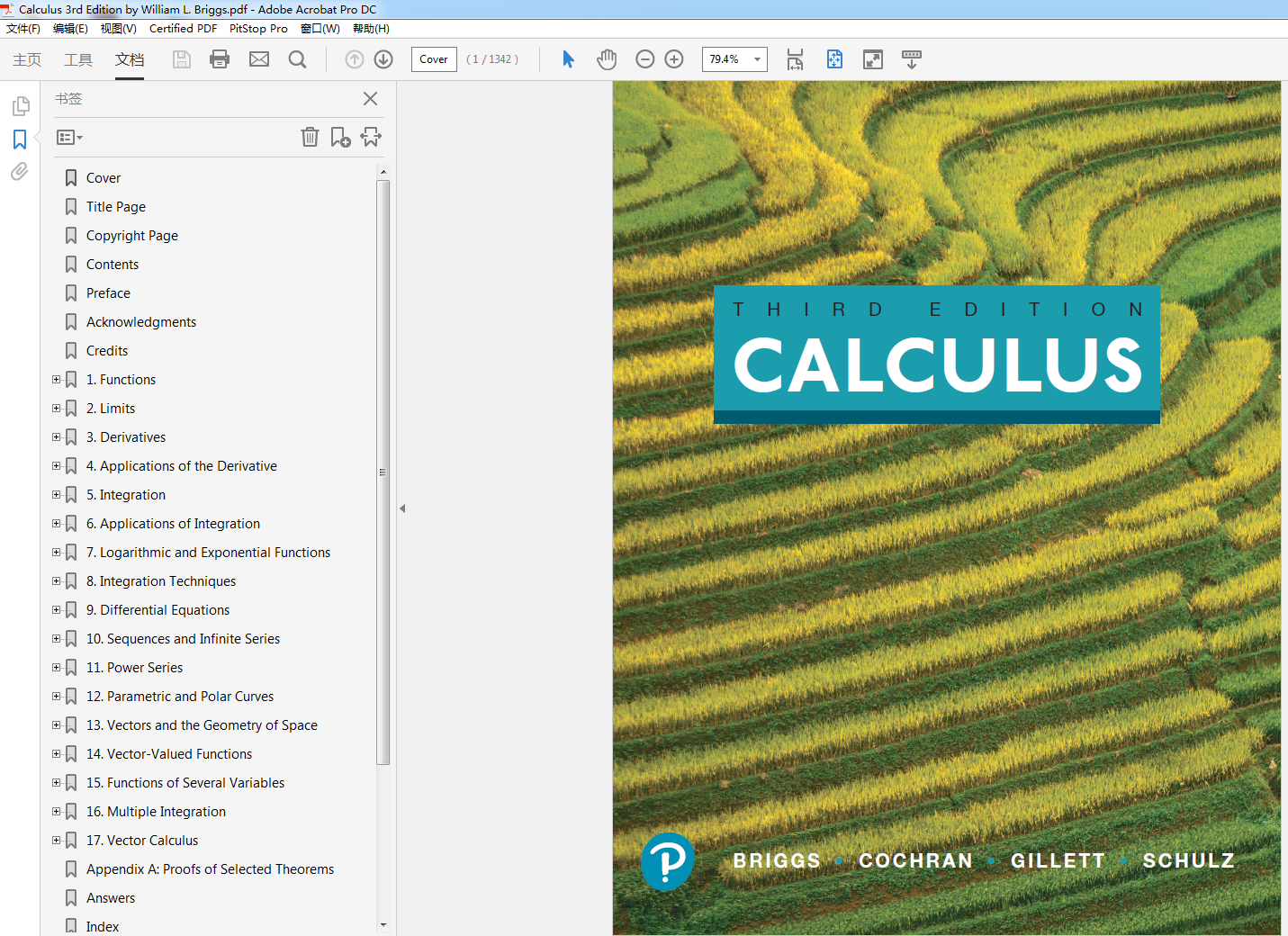1288x936 pixels.
Task: Open the PitStop Pro menu
Action: click(258, 29)
